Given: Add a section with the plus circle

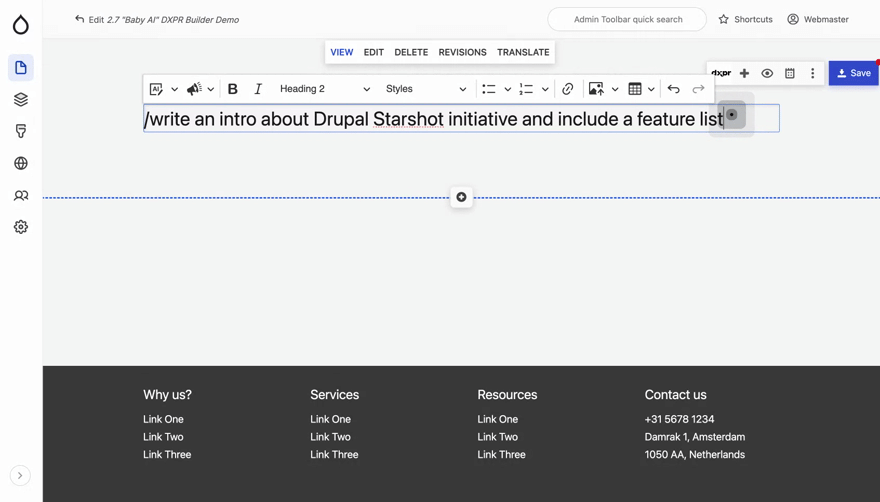Looking at the screenshot, I should click(461, 197).
